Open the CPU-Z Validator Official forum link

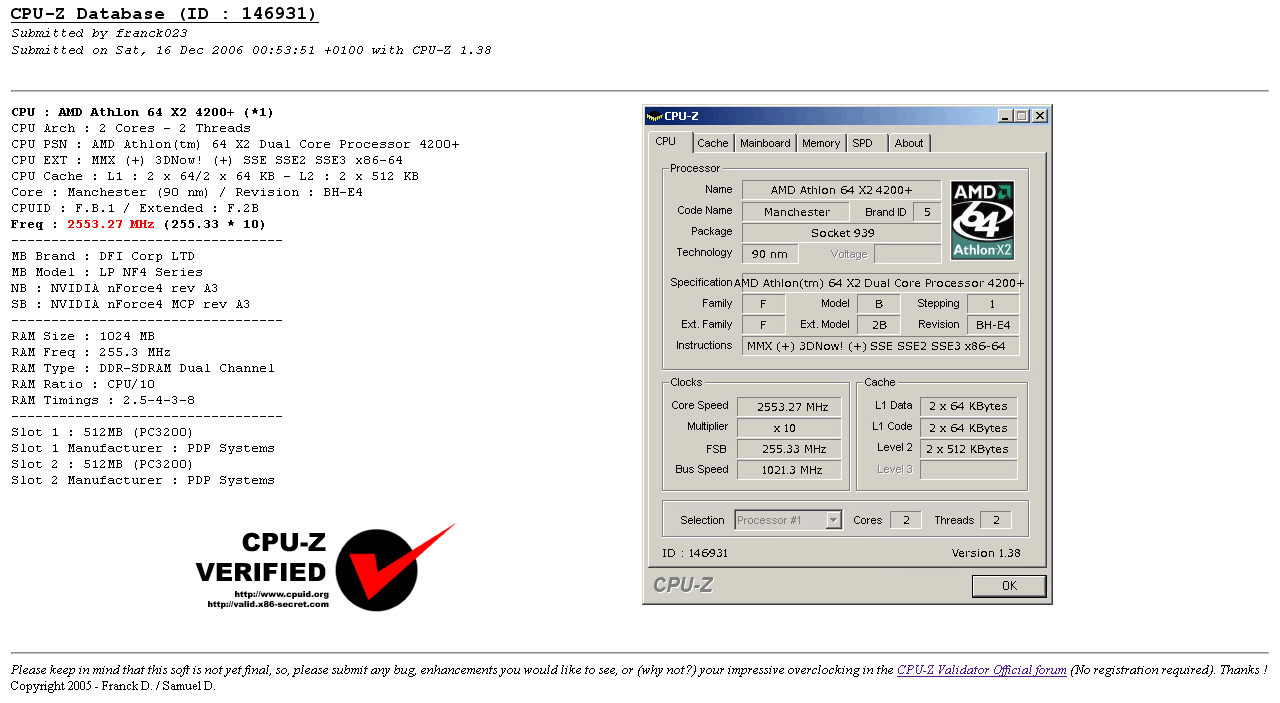pyautogui.click(x=982, y=670)
